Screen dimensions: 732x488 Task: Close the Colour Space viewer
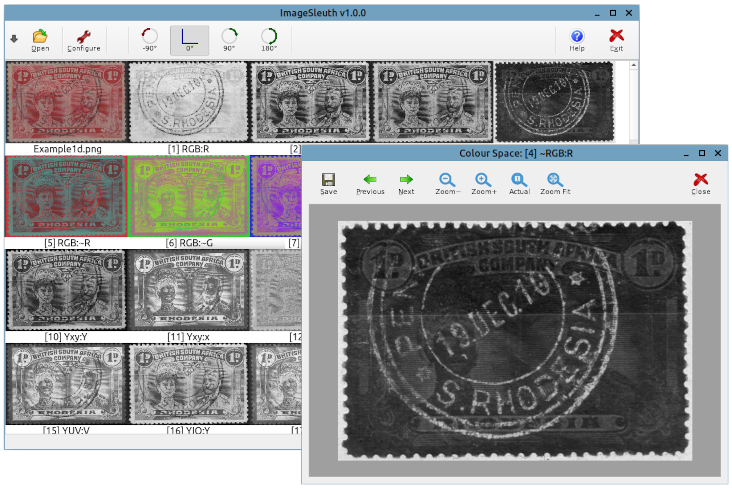[x=701, y=184]
